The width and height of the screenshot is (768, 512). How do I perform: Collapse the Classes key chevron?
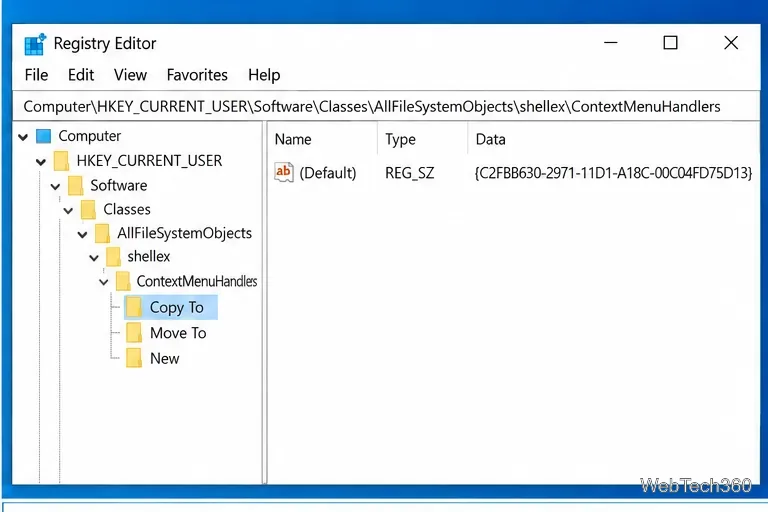[x=68, y=211]
